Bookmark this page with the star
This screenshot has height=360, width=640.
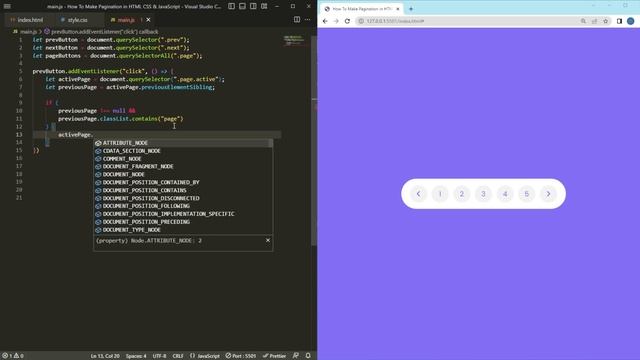tap(606, 21)
